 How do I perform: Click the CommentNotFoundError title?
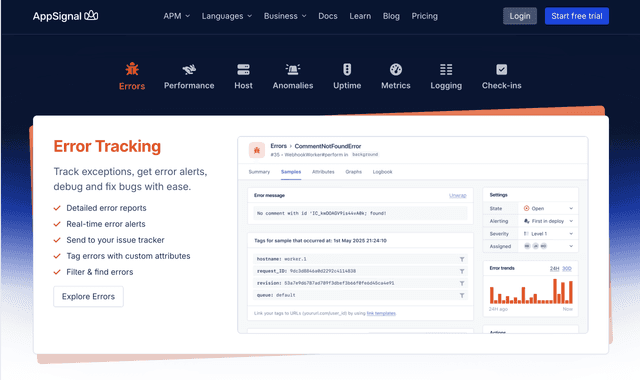pos(328,146)
